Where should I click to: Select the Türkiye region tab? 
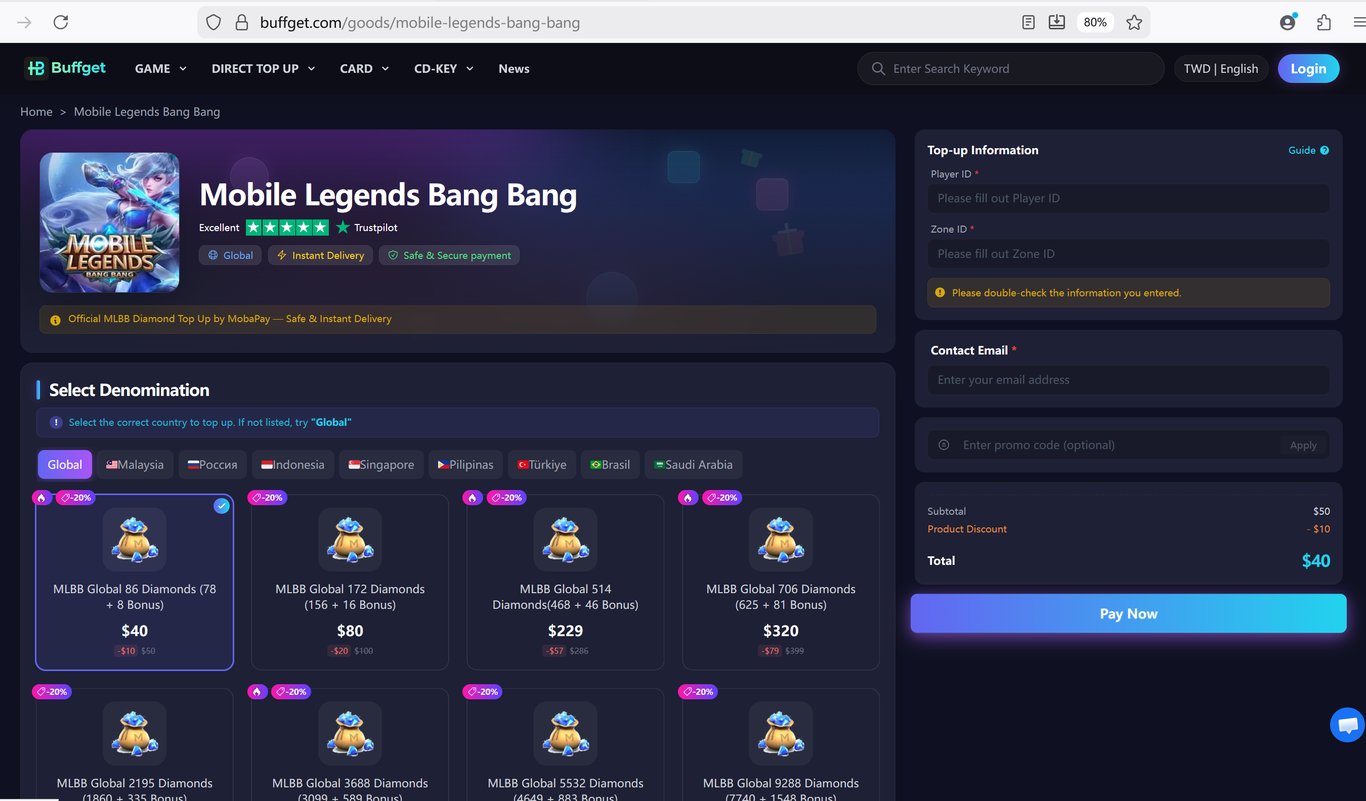542,464
